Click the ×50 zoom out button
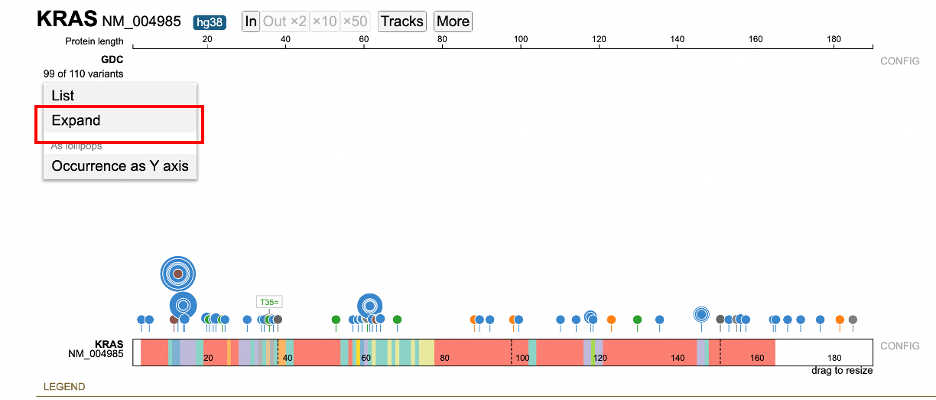 354,21
